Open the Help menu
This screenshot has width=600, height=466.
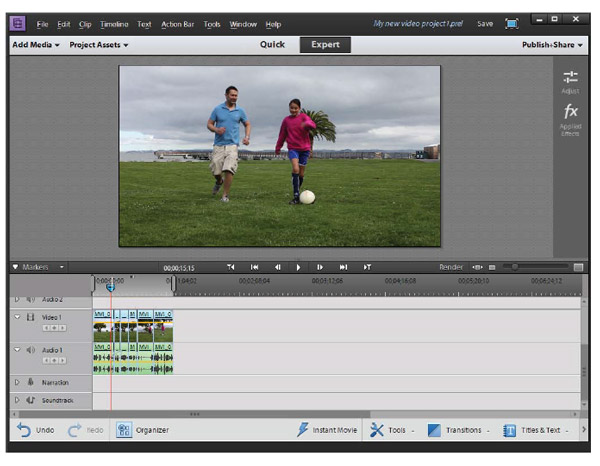(273, 24)
